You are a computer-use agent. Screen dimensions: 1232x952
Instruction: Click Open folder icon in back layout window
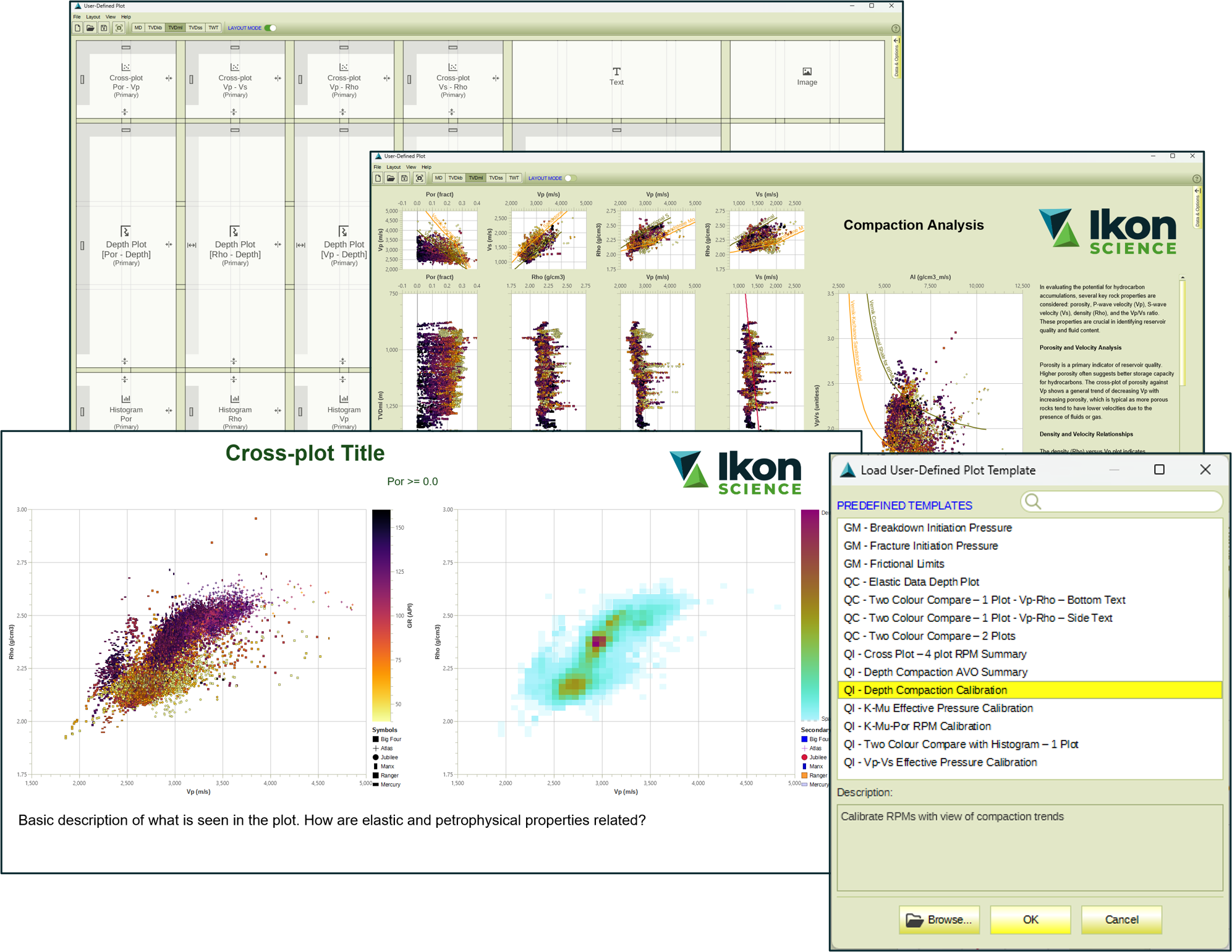tap(90, 28)
